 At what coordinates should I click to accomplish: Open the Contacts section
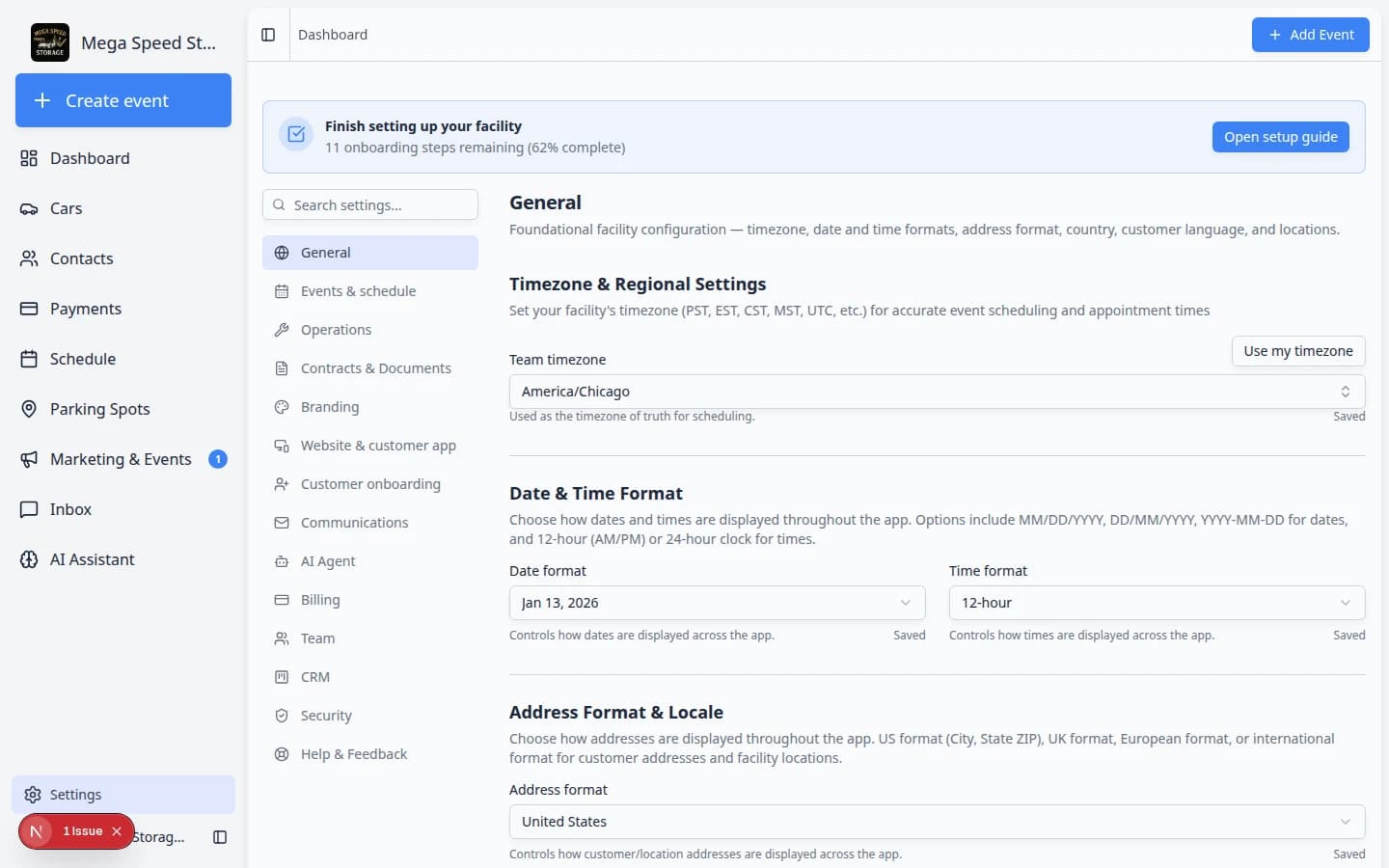pos(123,258)
